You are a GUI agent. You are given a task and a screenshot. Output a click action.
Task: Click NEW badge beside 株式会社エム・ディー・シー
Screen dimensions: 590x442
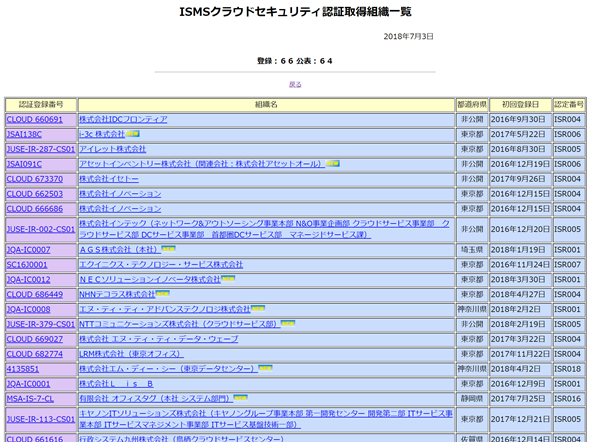266,368
